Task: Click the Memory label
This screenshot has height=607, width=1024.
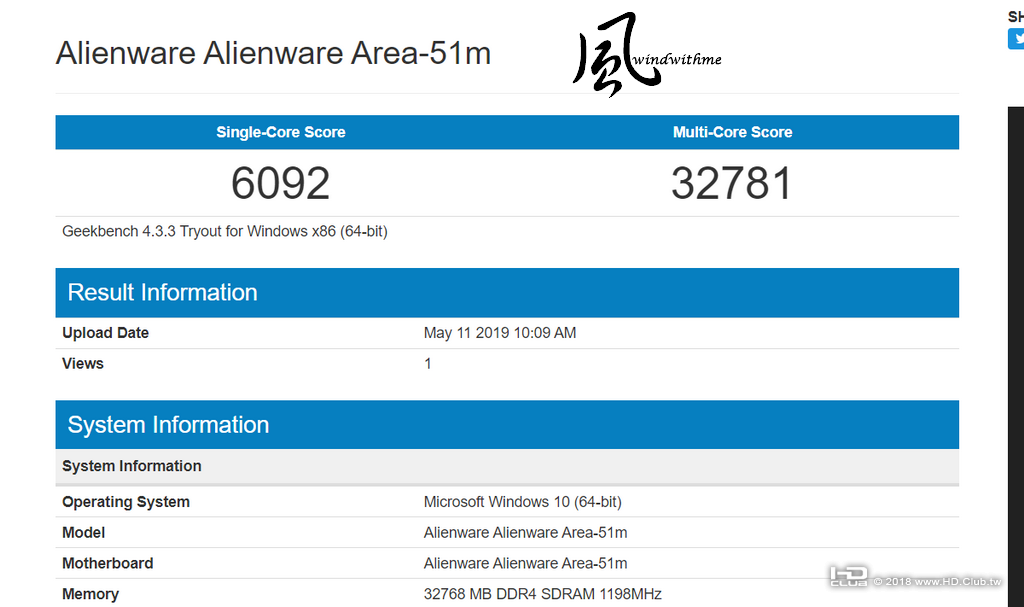Action: [90, 594]
